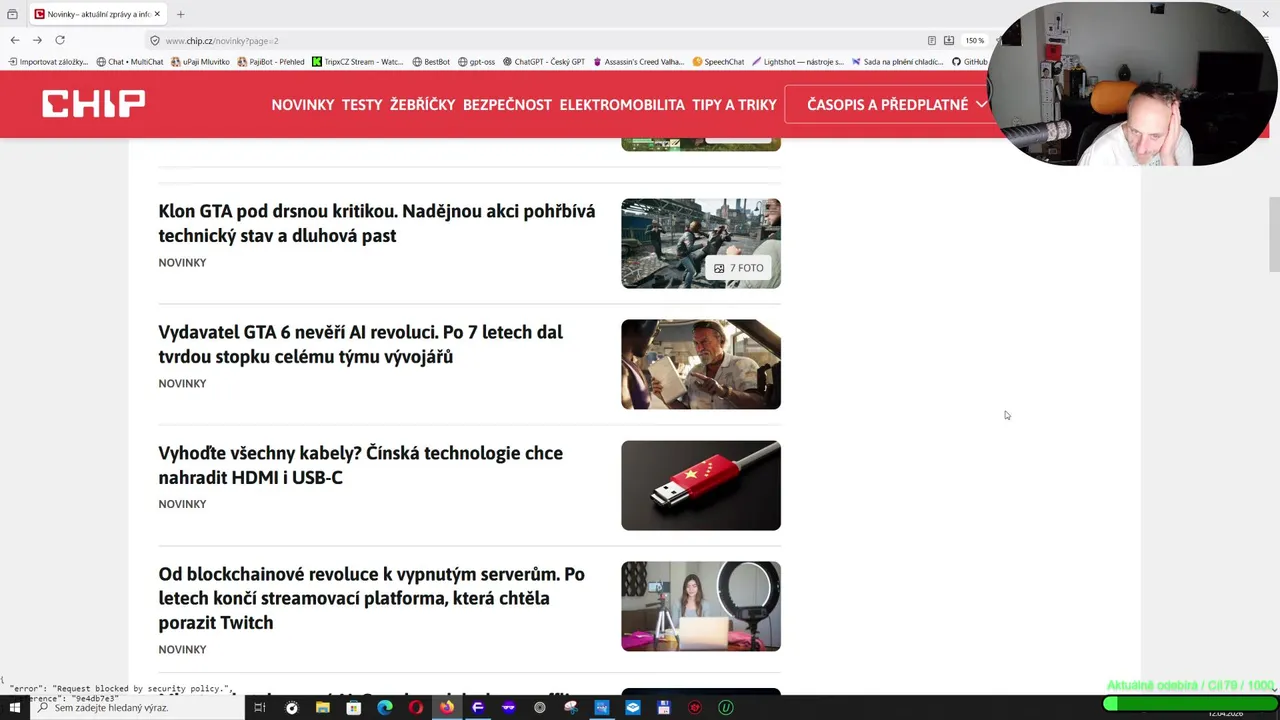The image size is (1280, 720).
Task: Open GitHub bookmark
Action: [x=970, y=62]
